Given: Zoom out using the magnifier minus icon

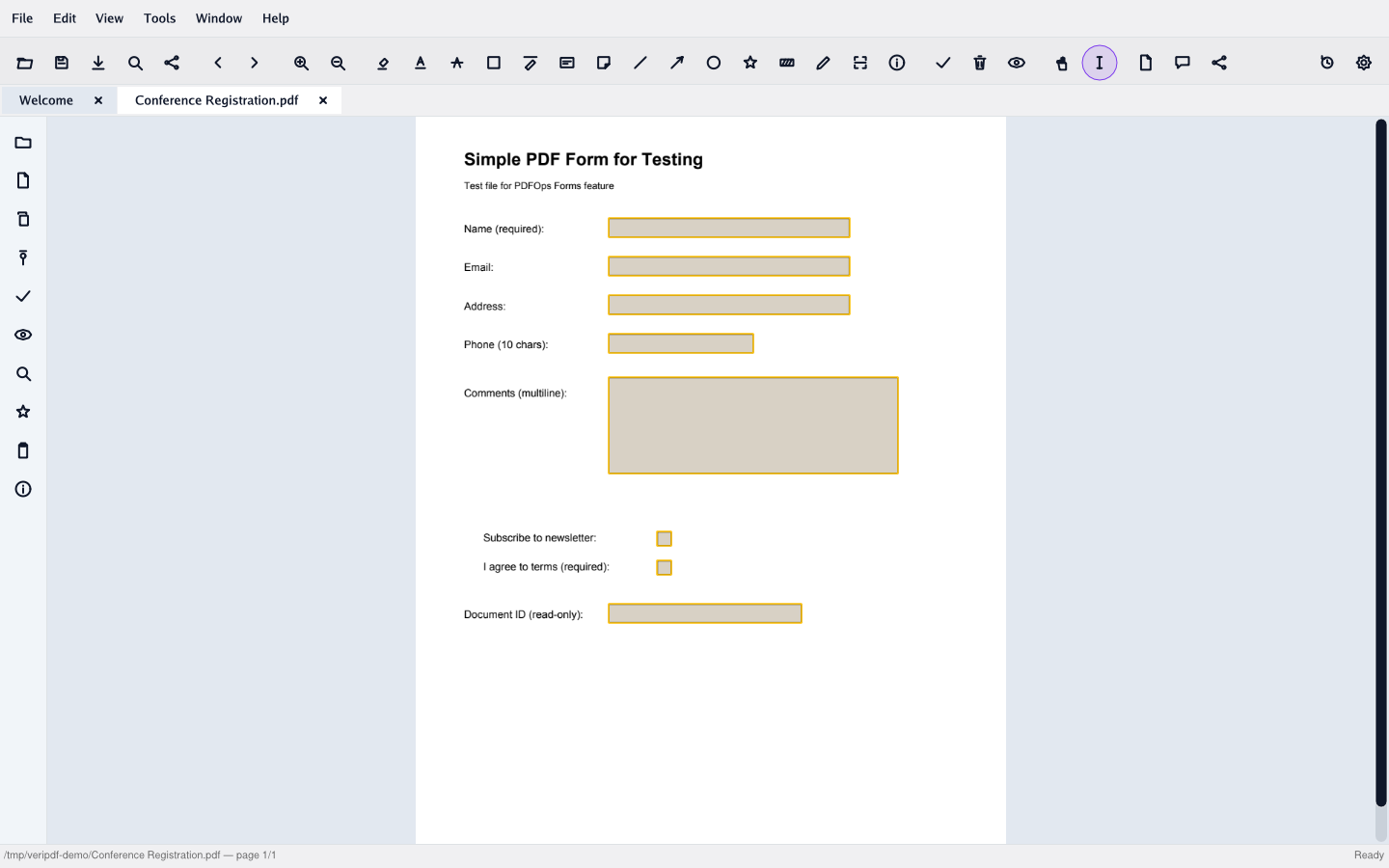Looking at the screenshot, I should click(338, 63).
